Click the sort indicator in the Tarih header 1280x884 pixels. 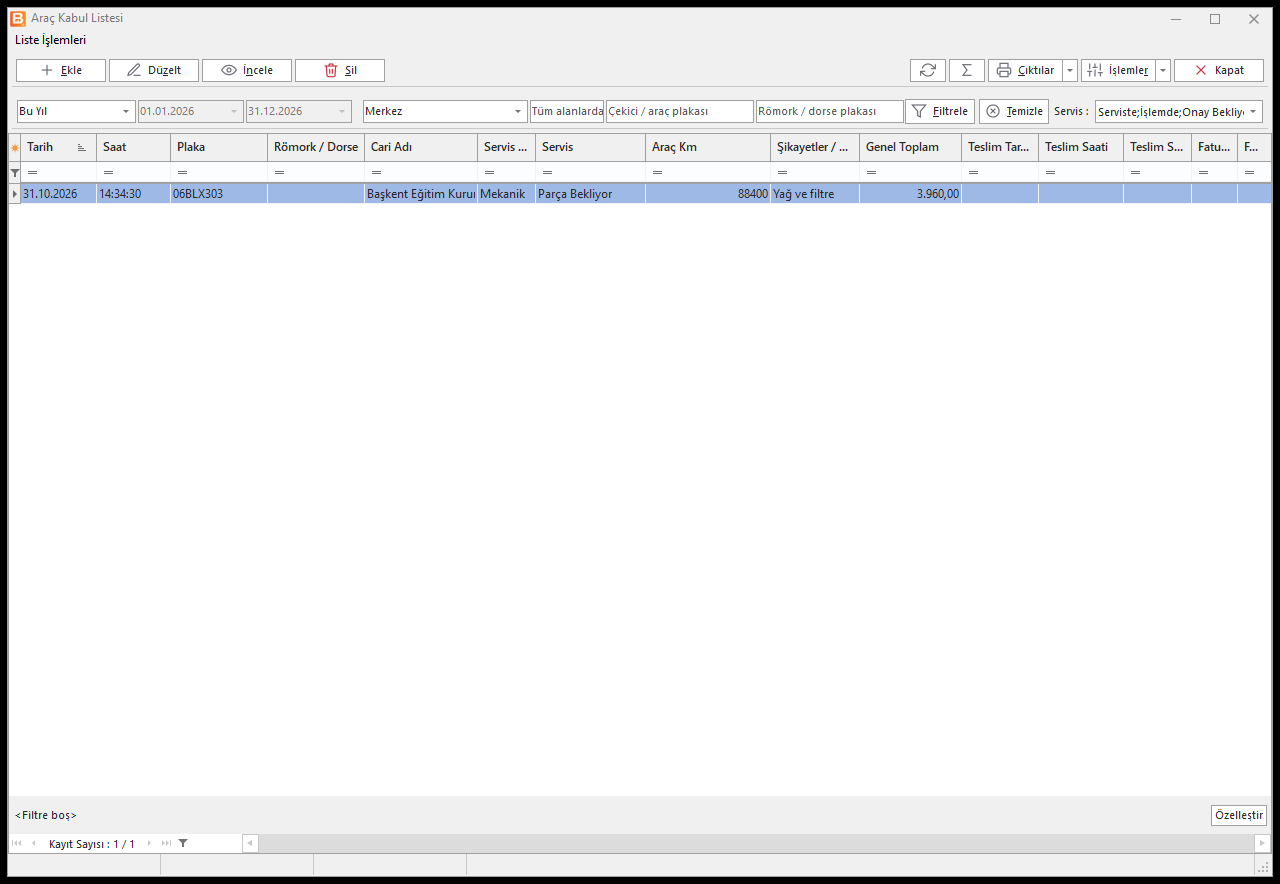[82, 147]
